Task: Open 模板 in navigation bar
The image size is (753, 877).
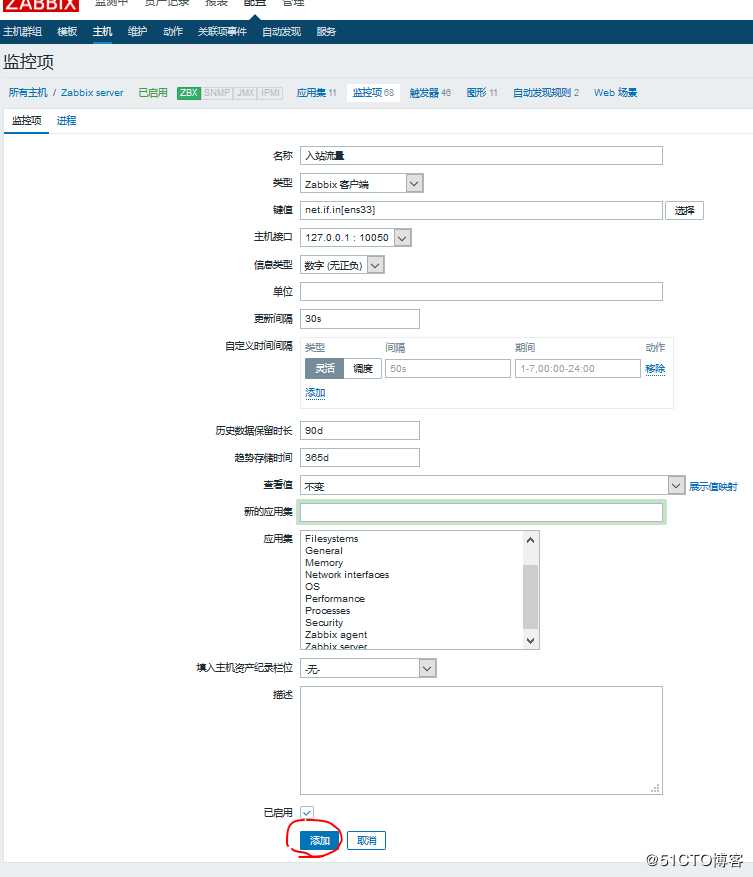Action: [67, 32]
